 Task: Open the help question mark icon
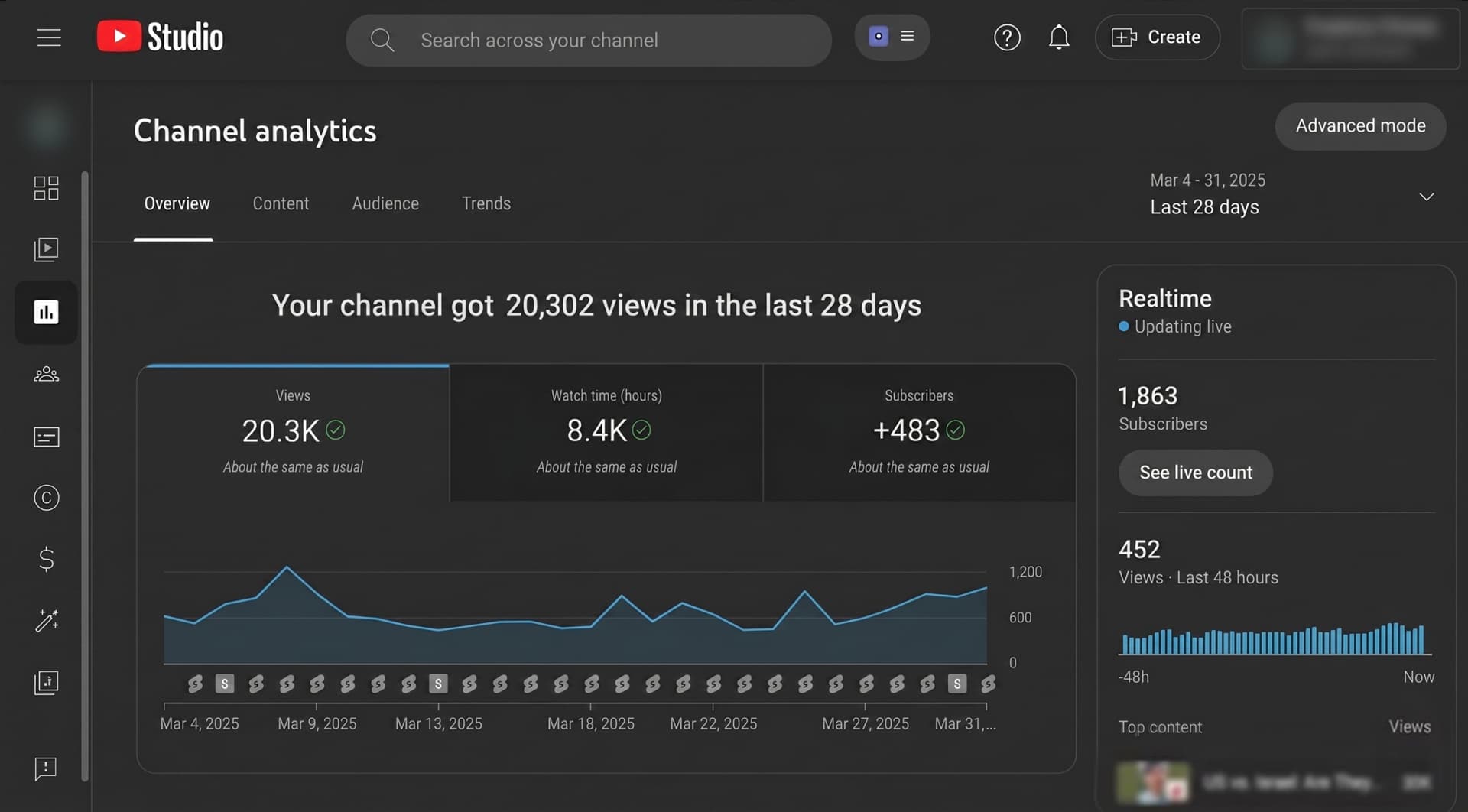[1006, 37]
